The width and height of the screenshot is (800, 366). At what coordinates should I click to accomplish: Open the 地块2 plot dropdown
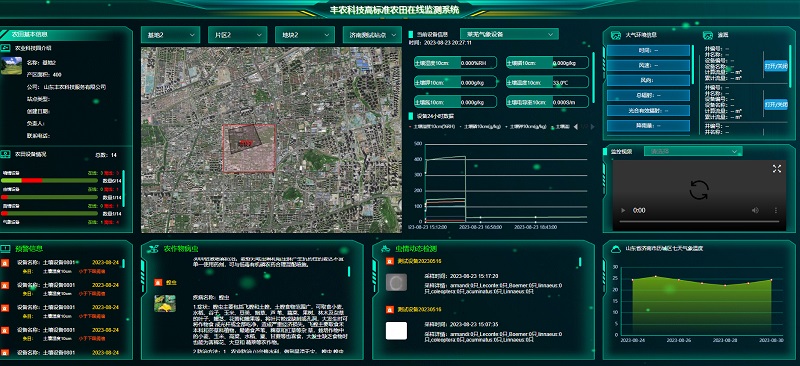tap(305, 35)
